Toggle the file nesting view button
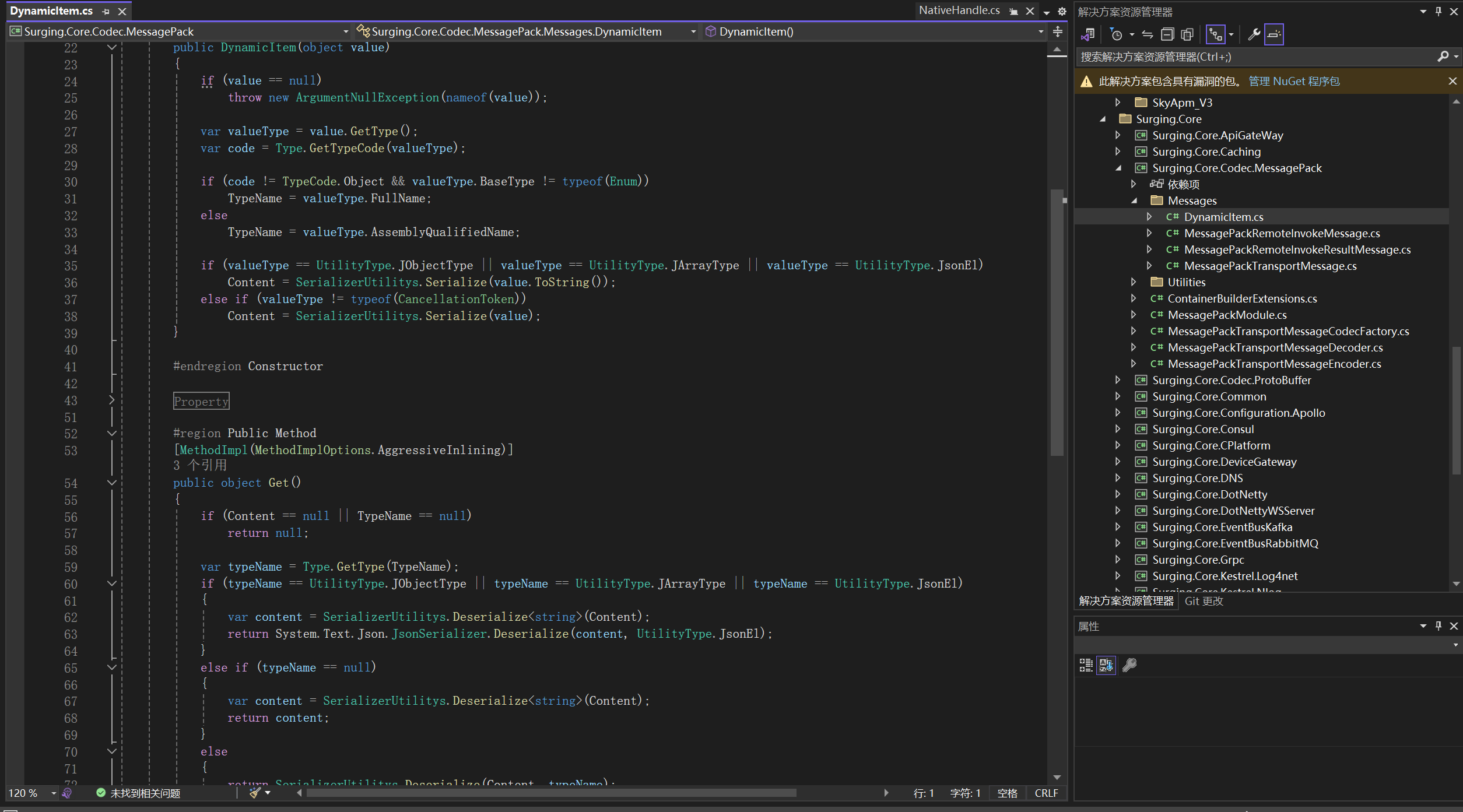This screenshot has width=1463, height=812. [1215, 34]
